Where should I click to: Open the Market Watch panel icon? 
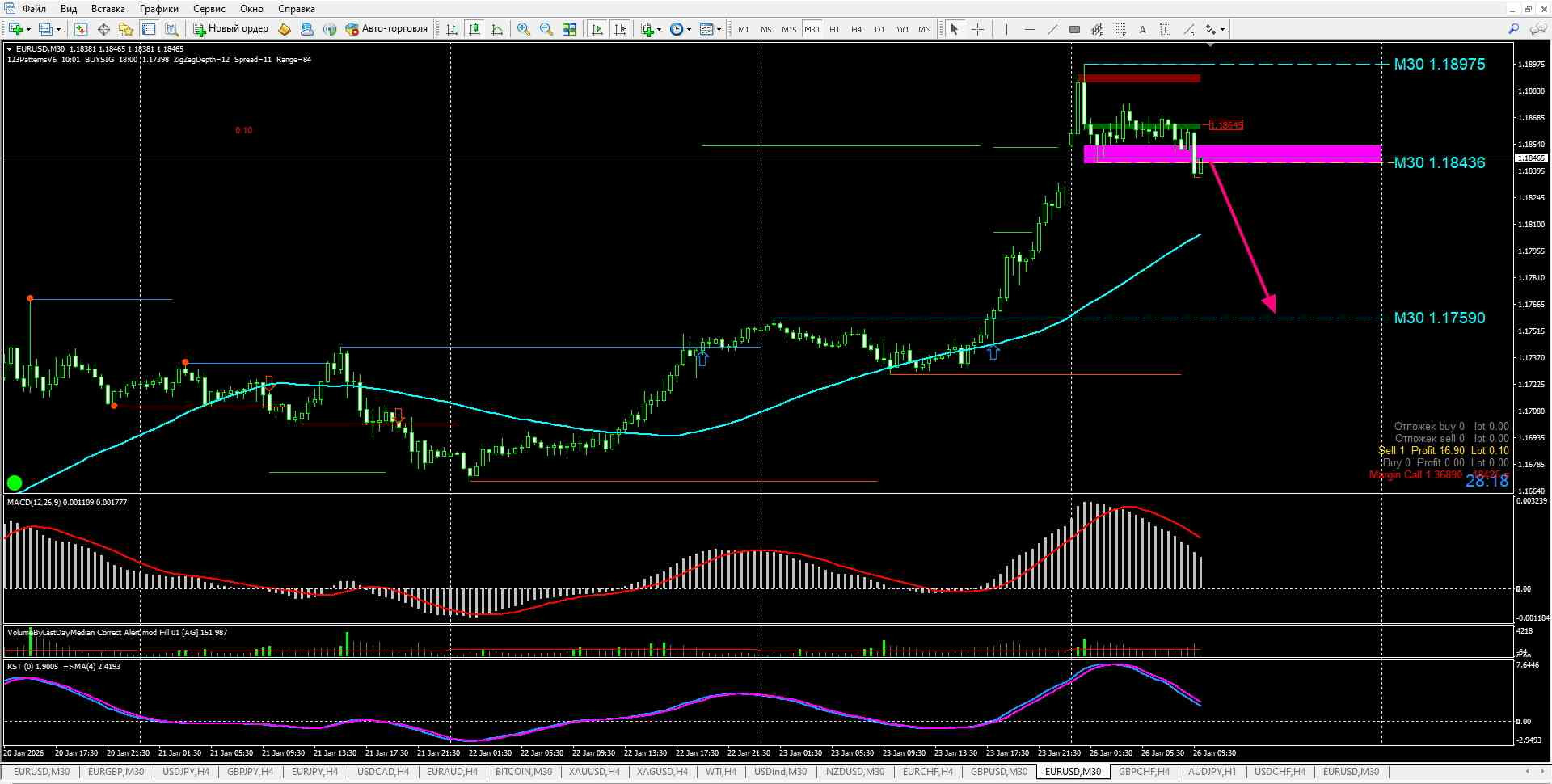point(80,29)
